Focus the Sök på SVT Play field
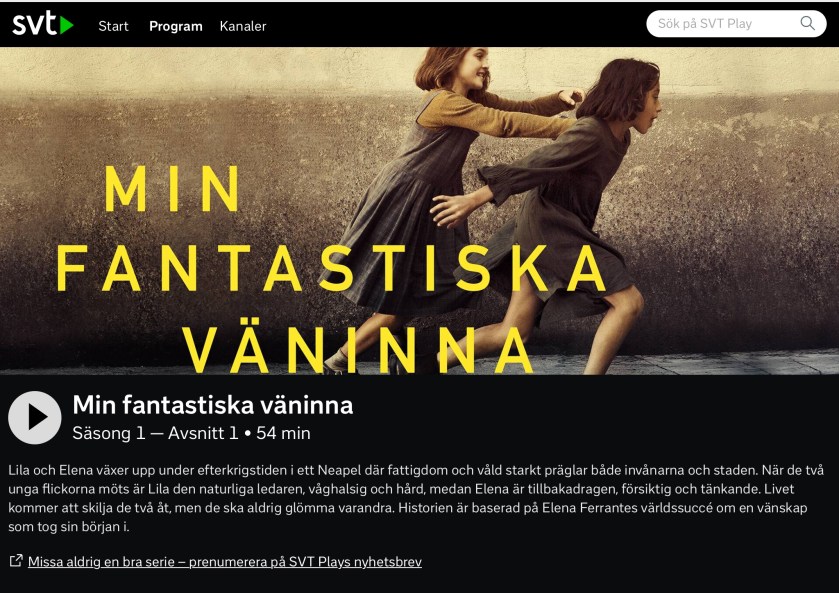Image resolution: width=839 pixels, height=593 pixels. pyautogui.click(x=736, y=24)
